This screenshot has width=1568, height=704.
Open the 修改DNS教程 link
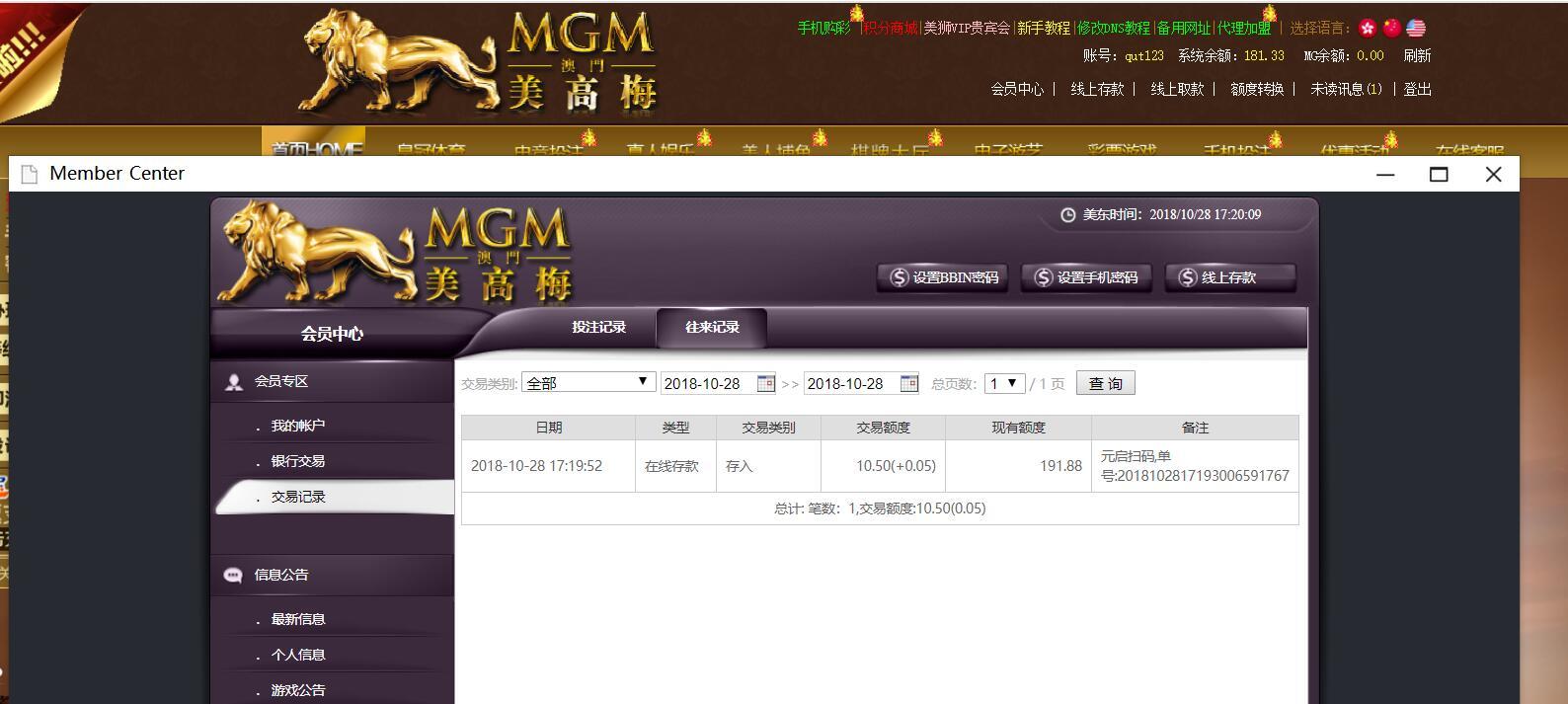click(1114, 28)
